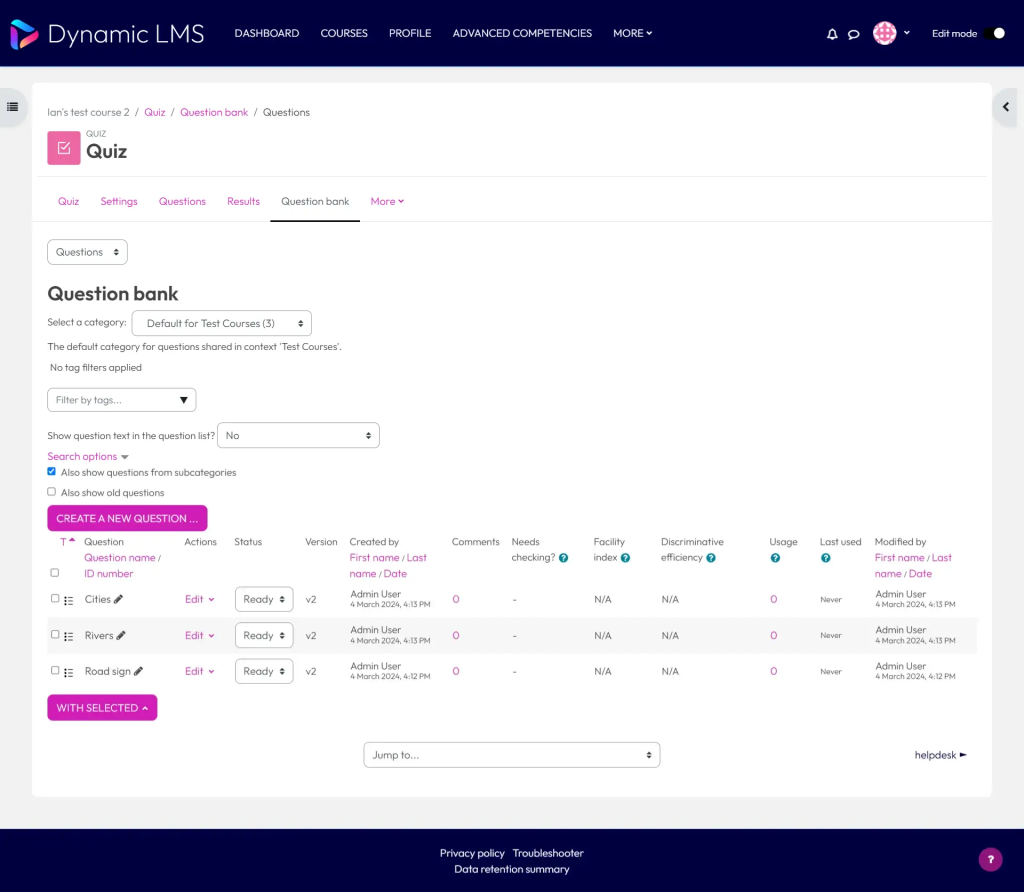The width and height of the screenshot is (1024, 892).
Task: Click Facility index help icon
Action: pos(625,558)
